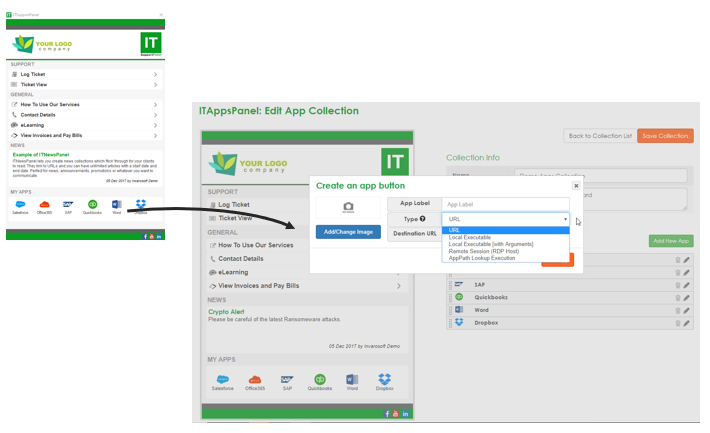Click the trash delete icon for Word row
Screen dimensions: 710x433
[677, 310]
